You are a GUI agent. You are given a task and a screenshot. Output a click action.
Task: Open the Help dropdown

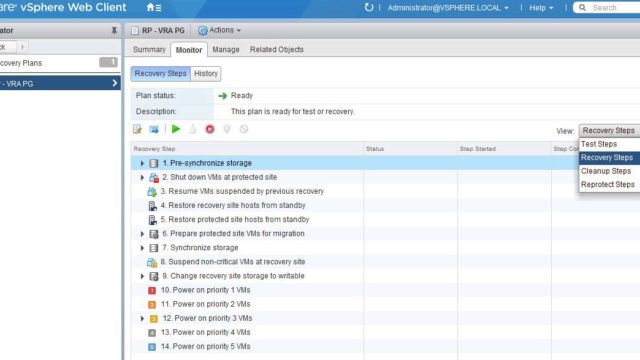(541, 8)
